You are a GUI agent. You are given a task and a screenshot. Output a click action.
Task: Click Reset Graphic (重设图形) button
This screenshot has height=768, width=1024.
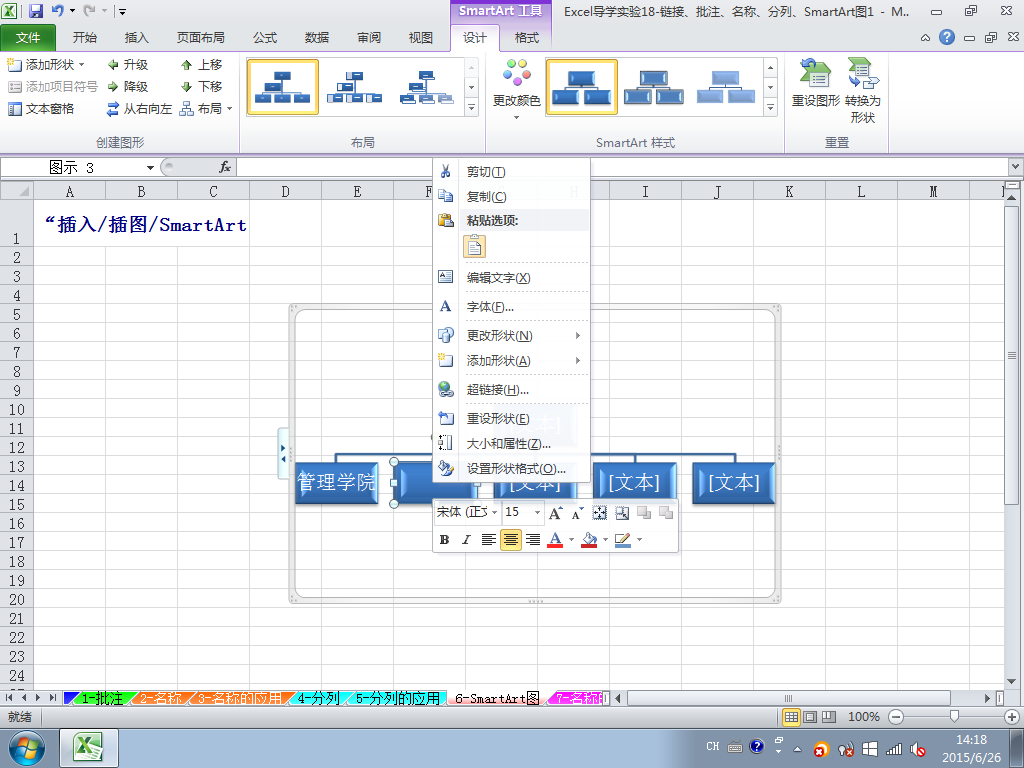(x=816, y=83)
